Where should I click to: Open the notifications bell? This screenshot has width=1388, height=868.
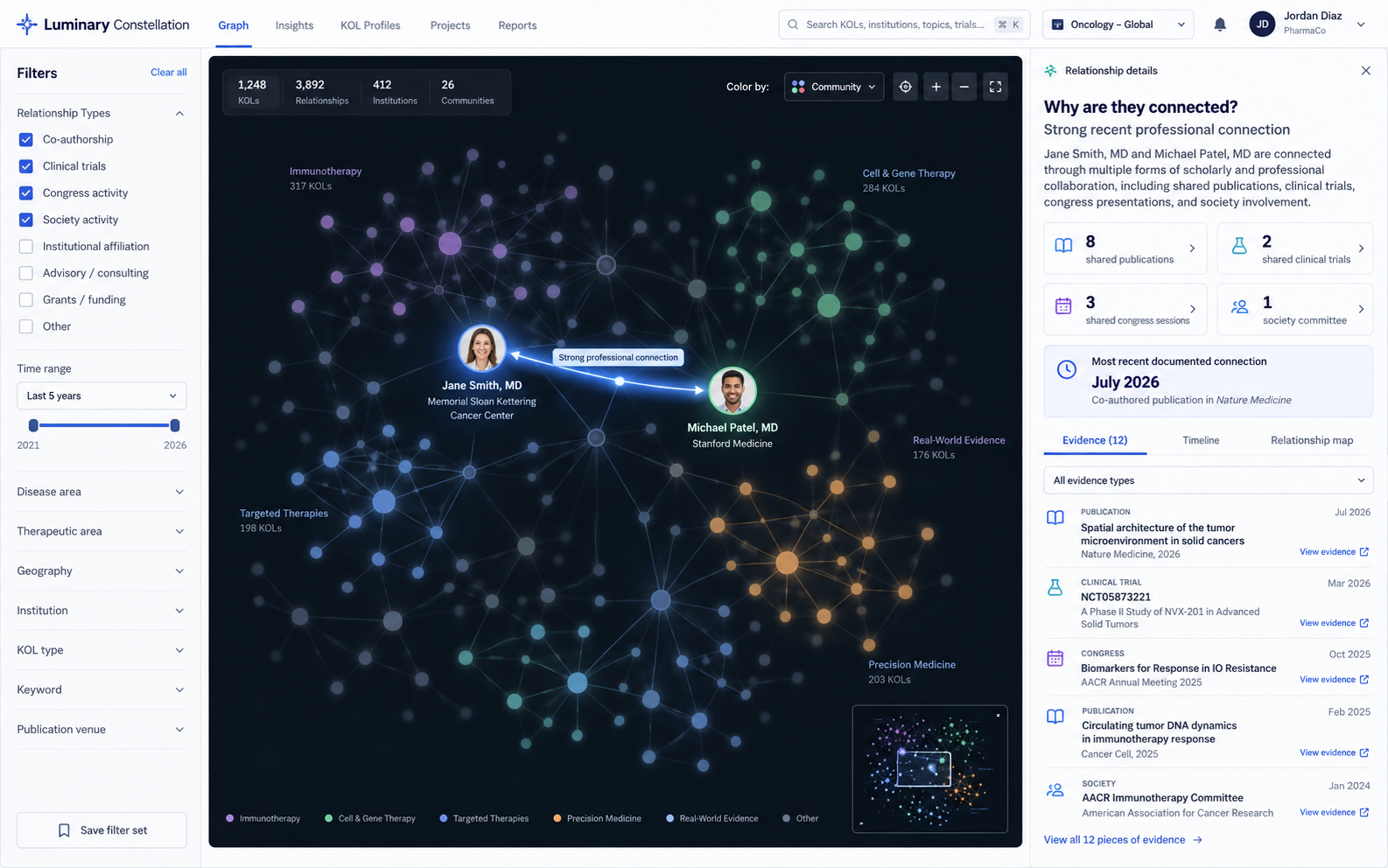1220,24
